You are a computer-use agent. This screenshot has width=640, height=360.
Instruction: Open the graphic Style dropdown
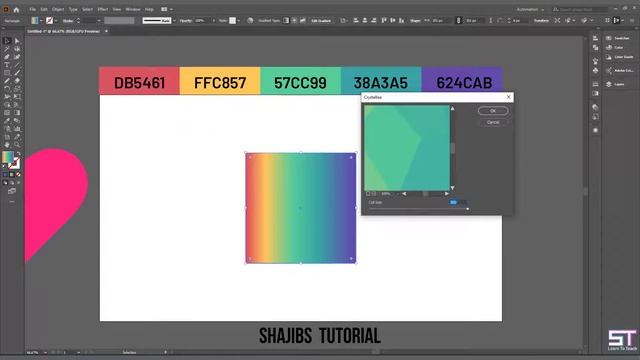click(x=239, y=20)
